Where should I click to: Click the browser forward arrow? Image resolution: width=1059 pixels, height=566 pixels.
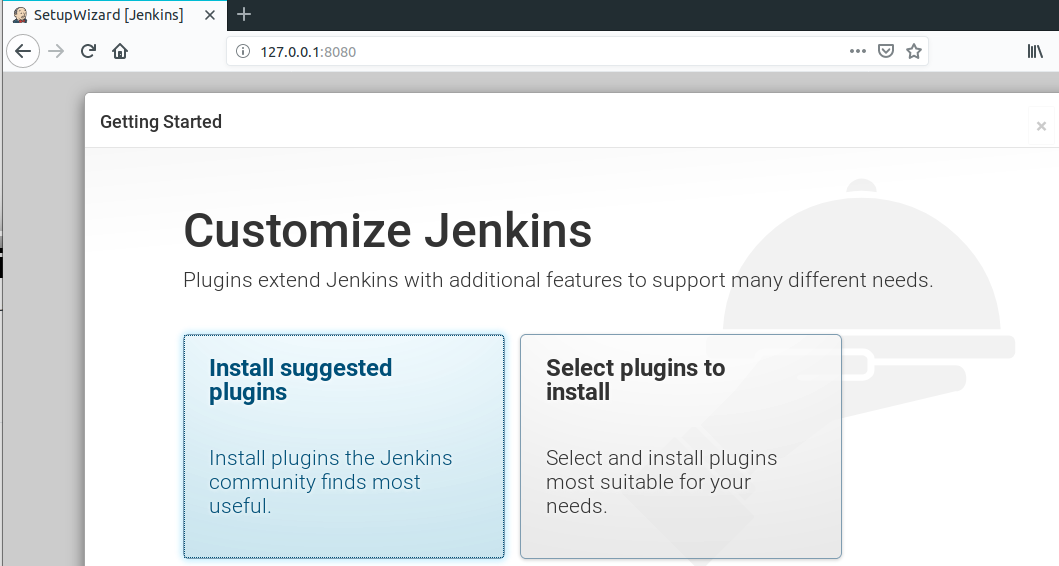(x=56, y=51)
